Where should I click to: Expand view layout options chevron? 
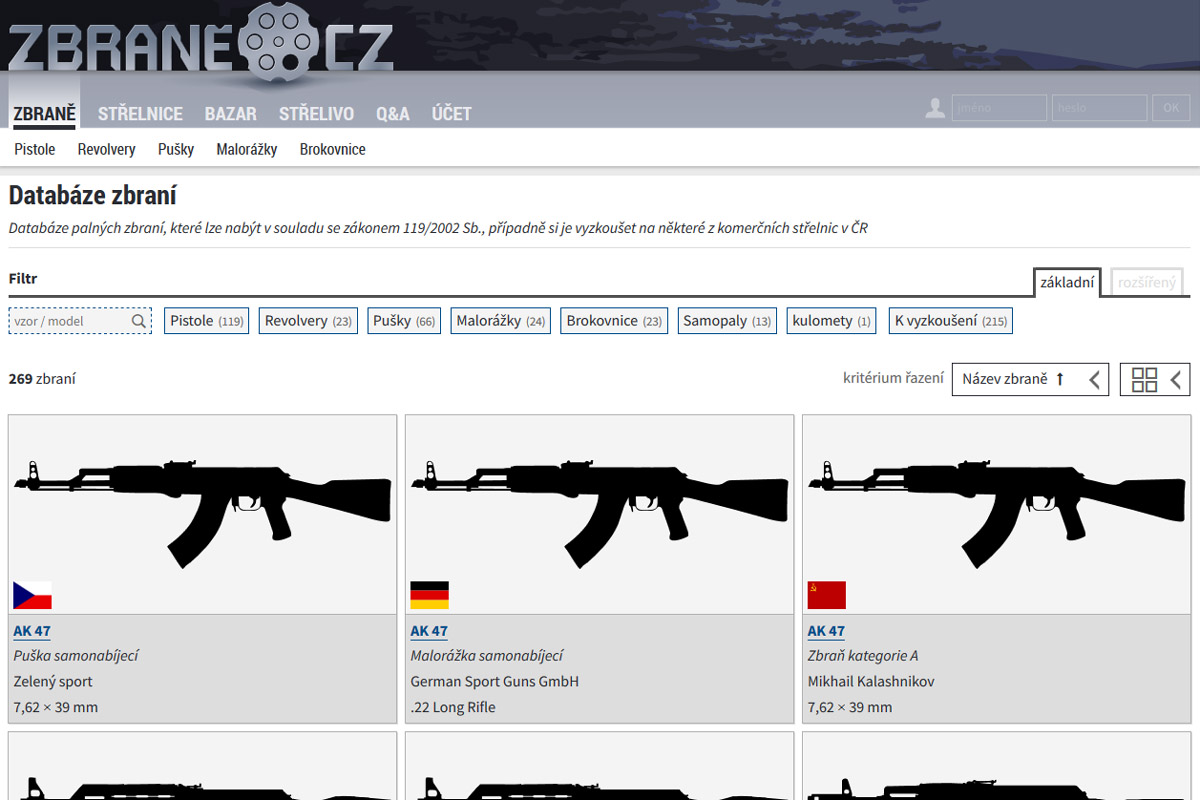click(1176, 380)
